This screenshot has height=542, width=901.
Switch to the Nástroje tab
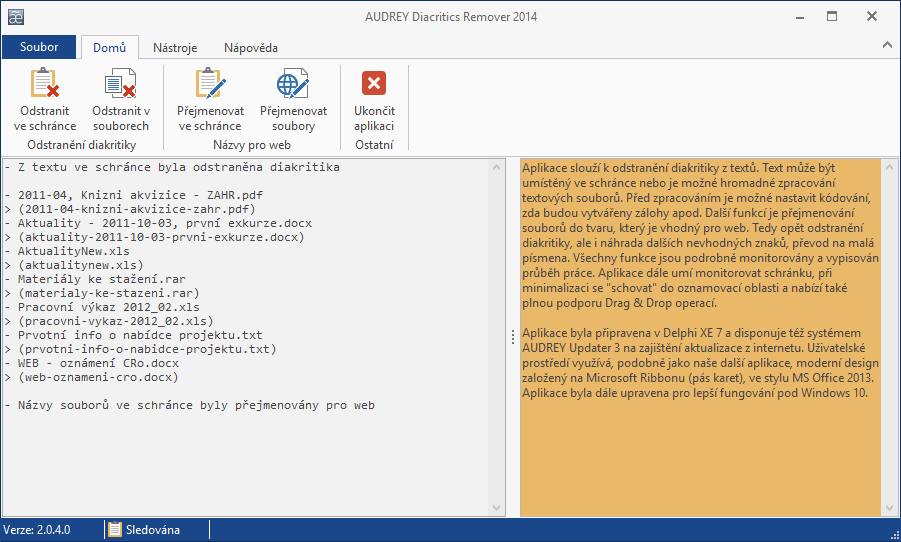174,47
